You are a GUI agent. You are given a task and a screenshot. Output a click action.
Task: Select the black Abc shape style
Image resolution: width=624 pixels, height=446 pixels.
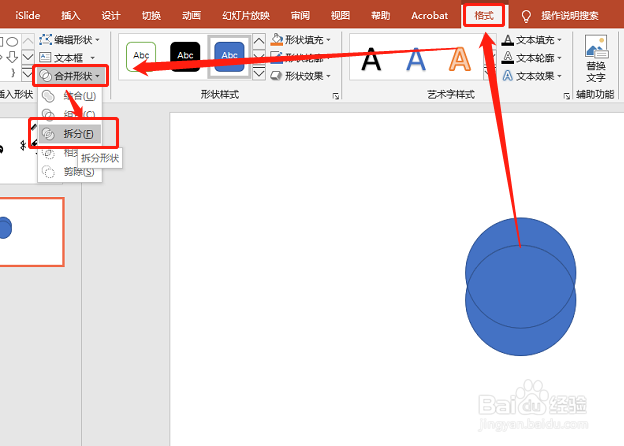coord(185,56)
